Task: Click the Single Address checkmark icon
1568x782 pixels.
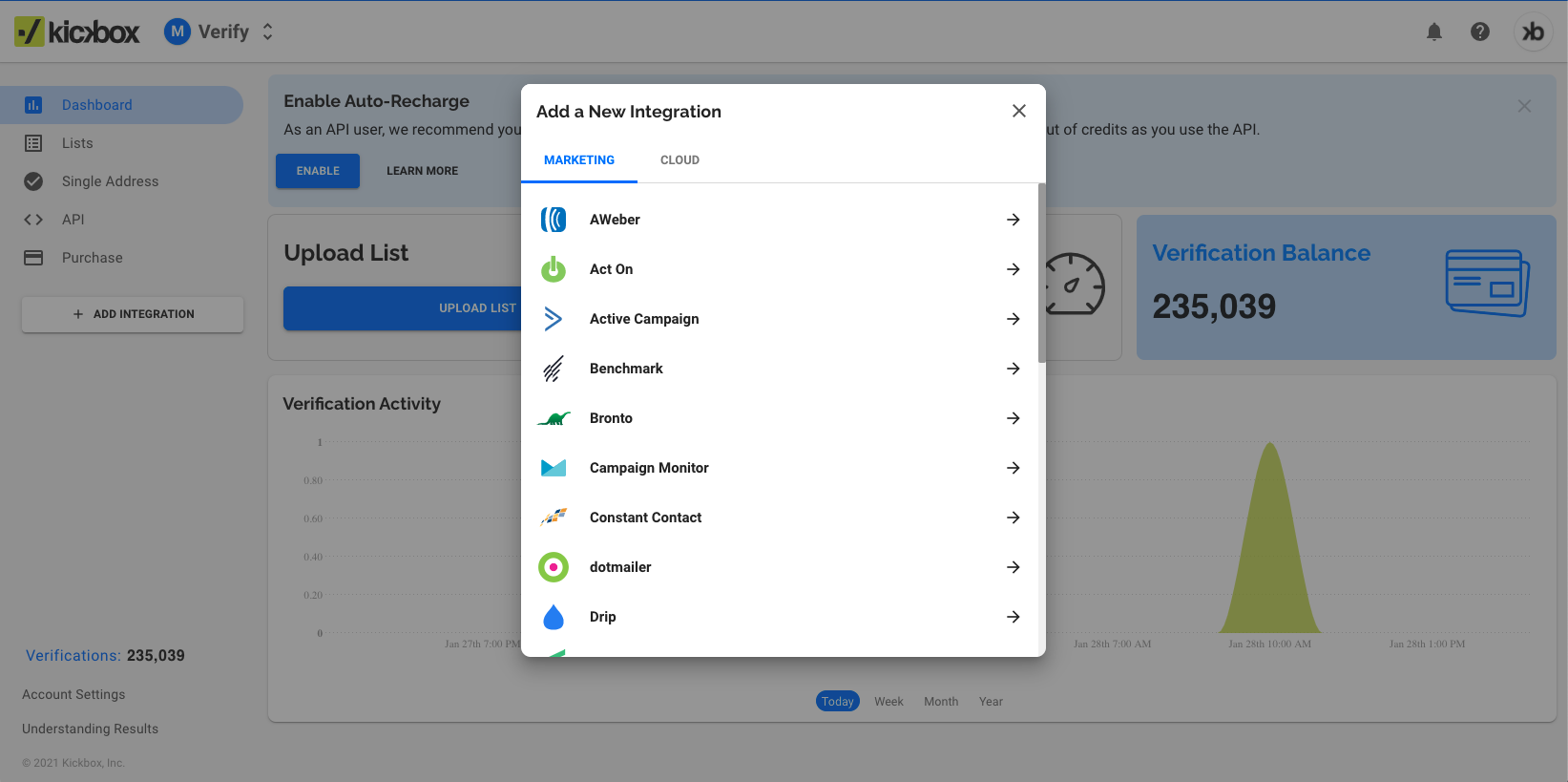Action: pos(33,181)
